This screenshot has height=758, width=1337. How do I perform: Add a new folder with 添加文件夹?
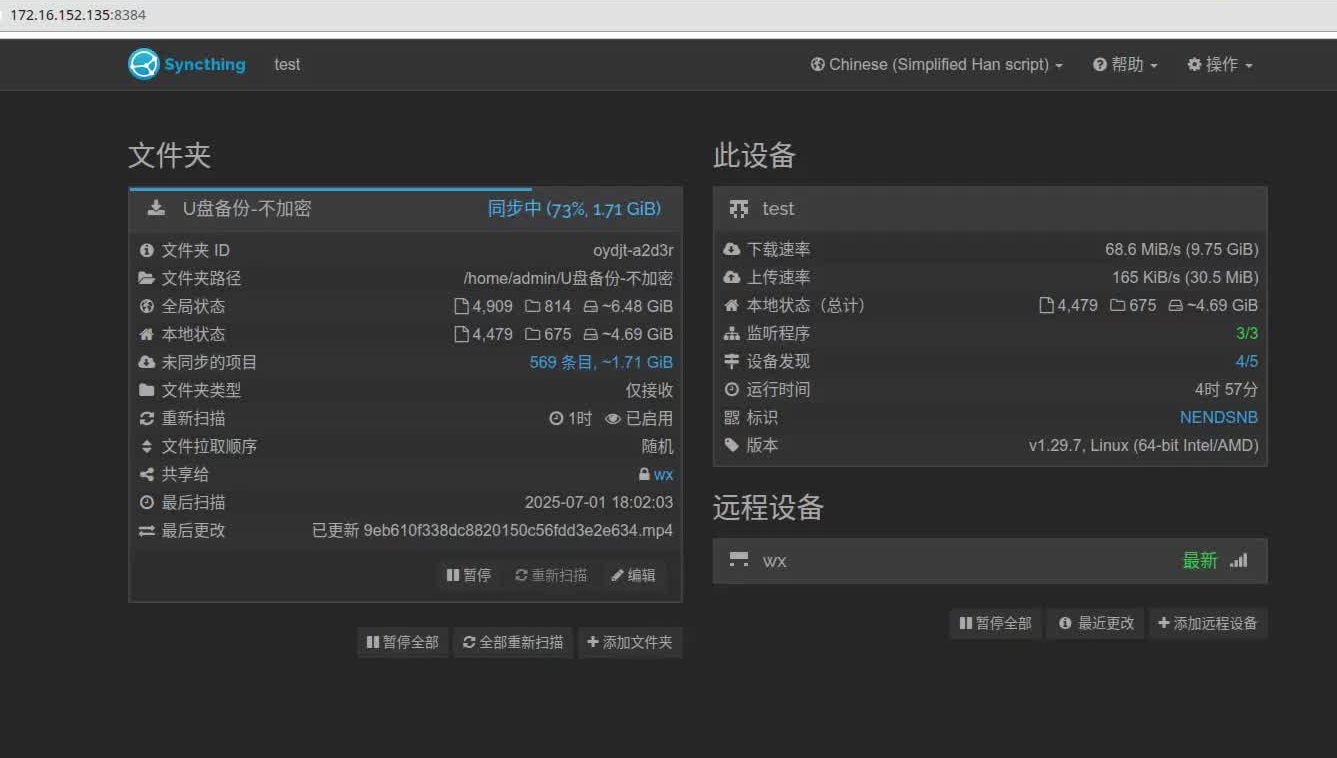[x=630, y=642]
